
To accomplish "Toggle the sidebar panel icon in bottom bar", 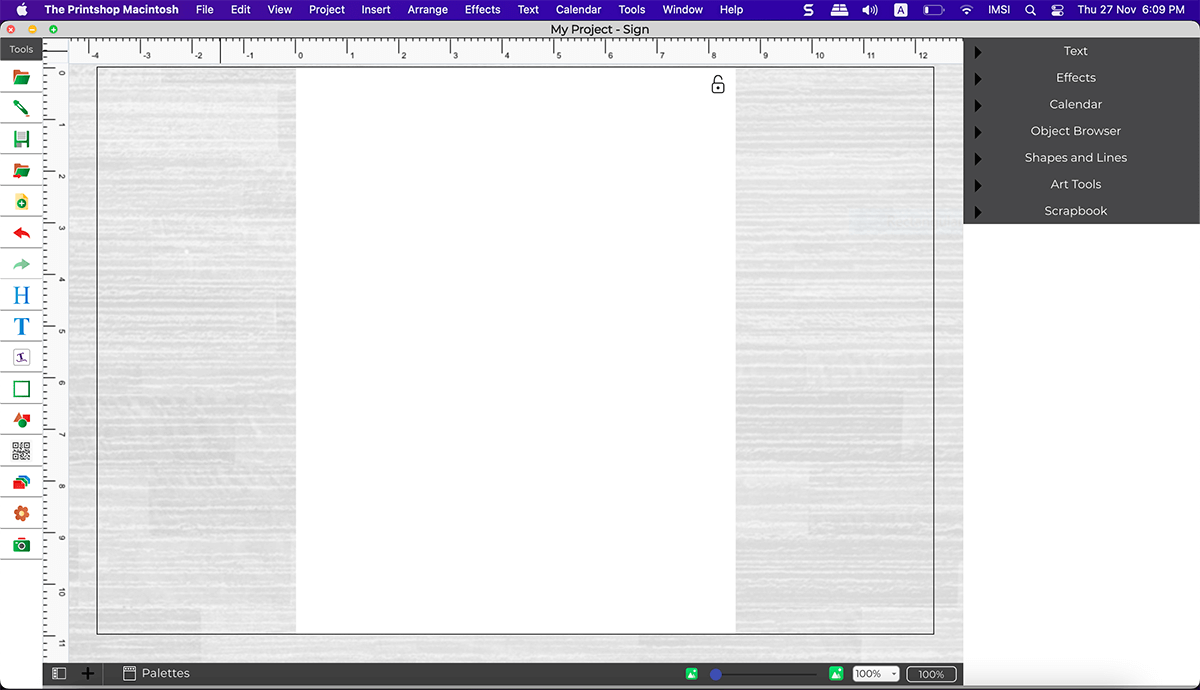I will (x=59, y=674).
